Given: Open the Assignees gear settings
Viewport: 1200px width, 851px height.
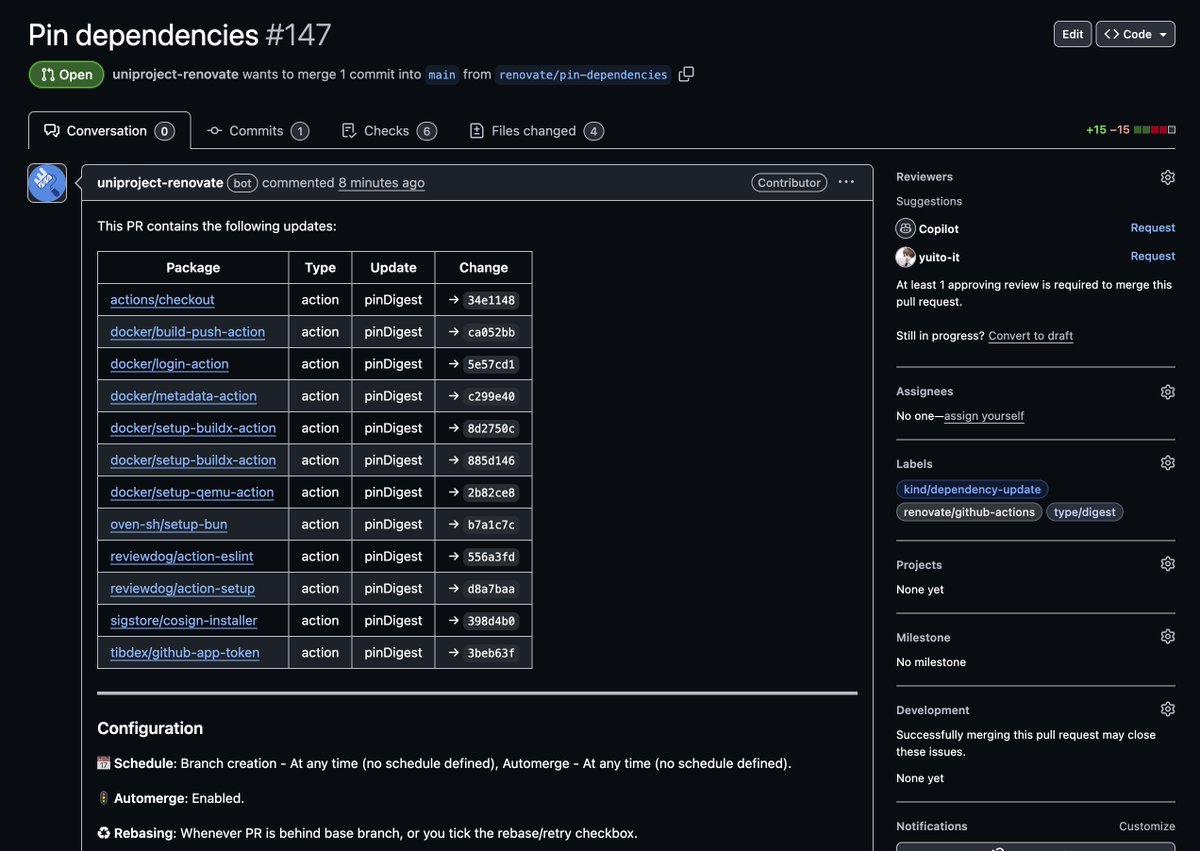Looking at the screenshot, I should coord(1167,392).
